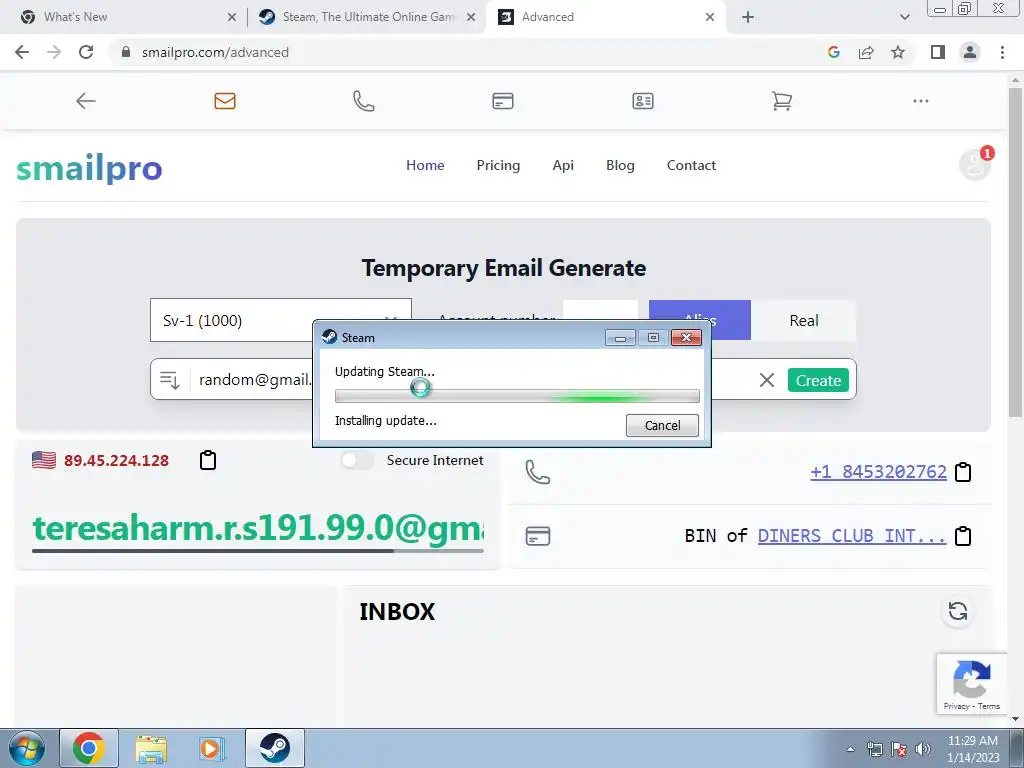Open the ID card icon in toolbar

(x=643, y=101)
